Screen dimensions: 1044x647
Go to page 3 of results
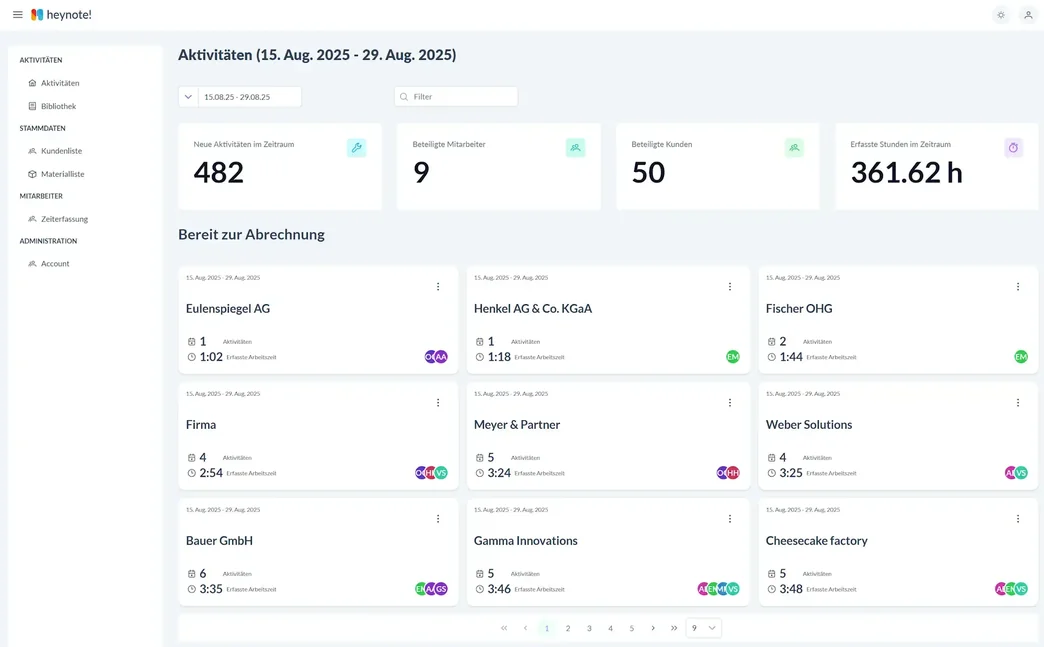[x=589, y=628]
